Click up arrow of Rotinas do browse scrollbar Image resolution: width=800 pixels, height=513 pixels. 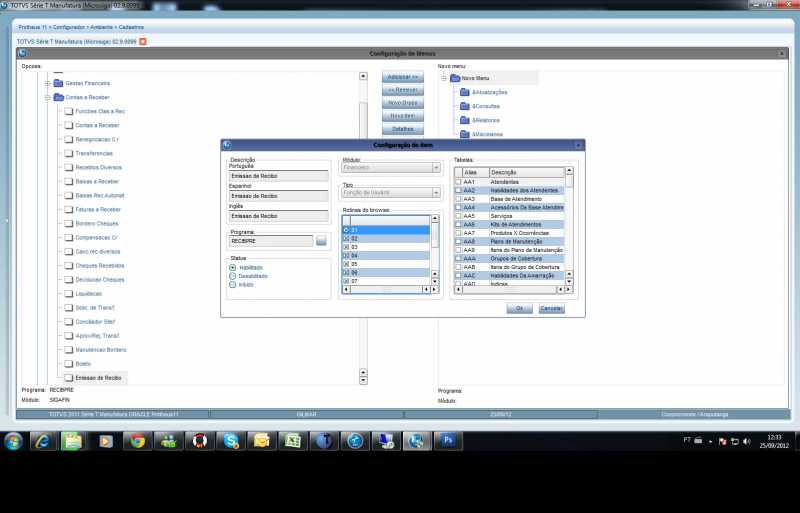[x=435, y=218]
